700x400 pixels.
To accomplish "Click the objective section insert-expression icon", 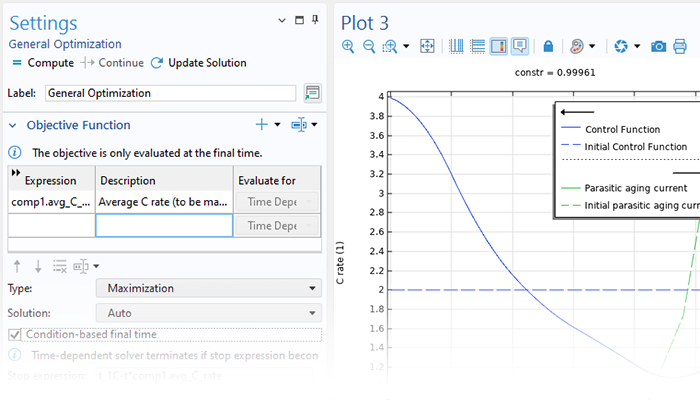I will 299,125.
